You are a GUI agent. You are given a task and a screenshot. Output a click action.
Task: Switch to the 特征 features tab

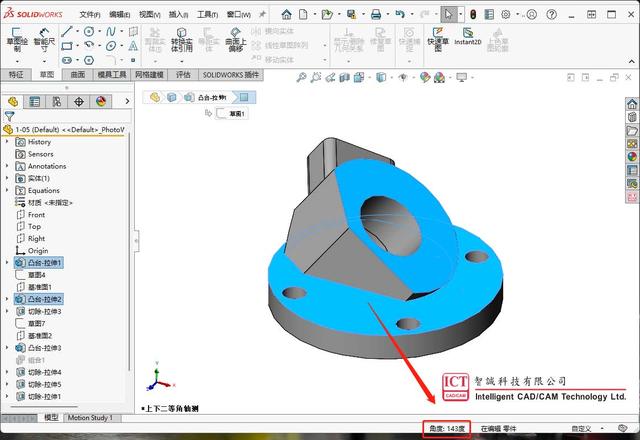[x=16, y=75]
